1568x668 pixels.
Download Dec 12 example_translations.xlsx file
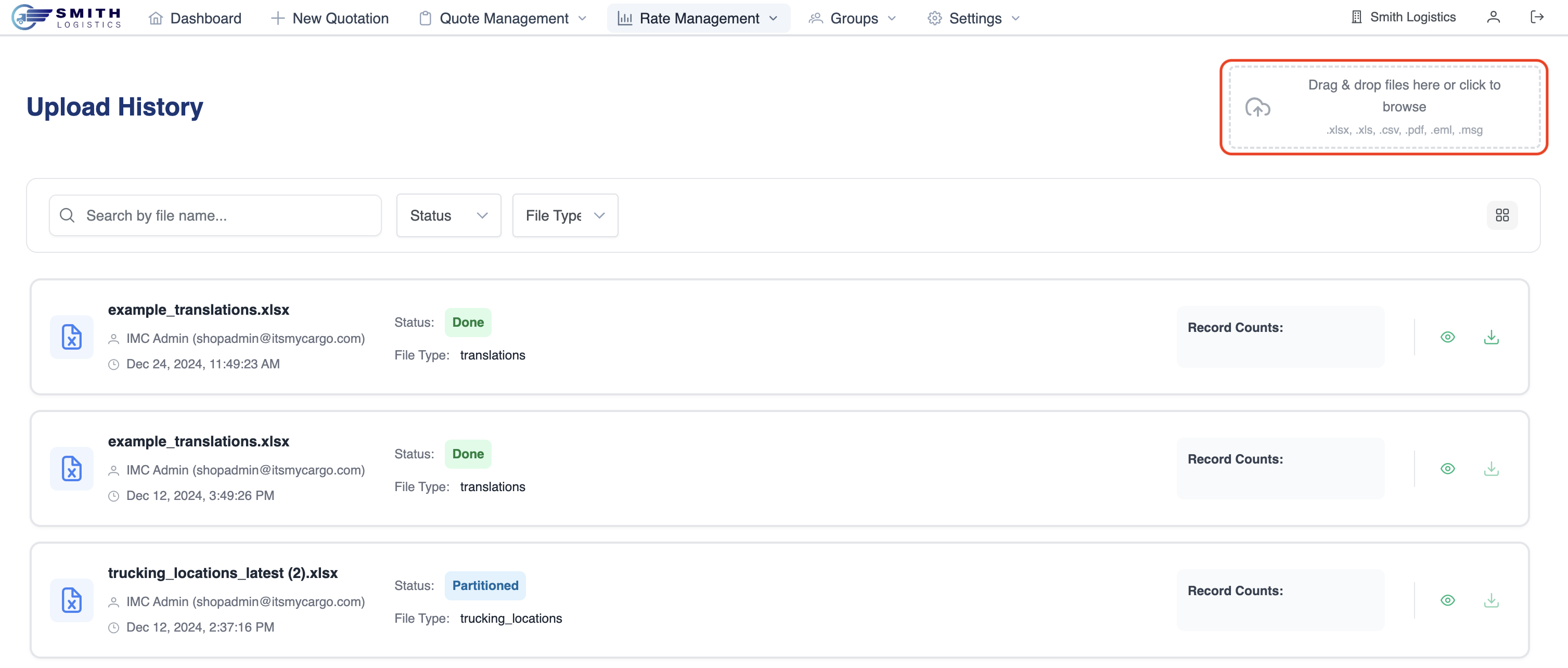point(1490,469)
